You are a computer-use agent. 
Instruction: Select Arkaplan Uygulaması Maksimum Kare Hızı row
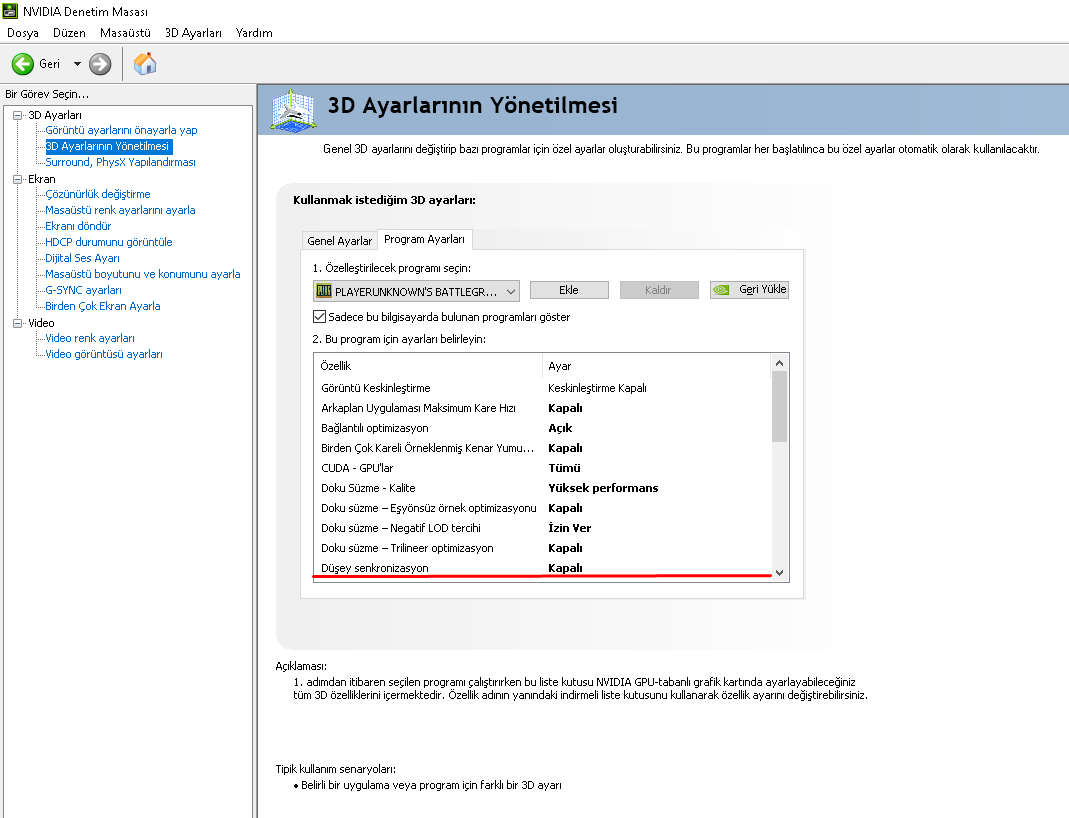coord(543,408)
